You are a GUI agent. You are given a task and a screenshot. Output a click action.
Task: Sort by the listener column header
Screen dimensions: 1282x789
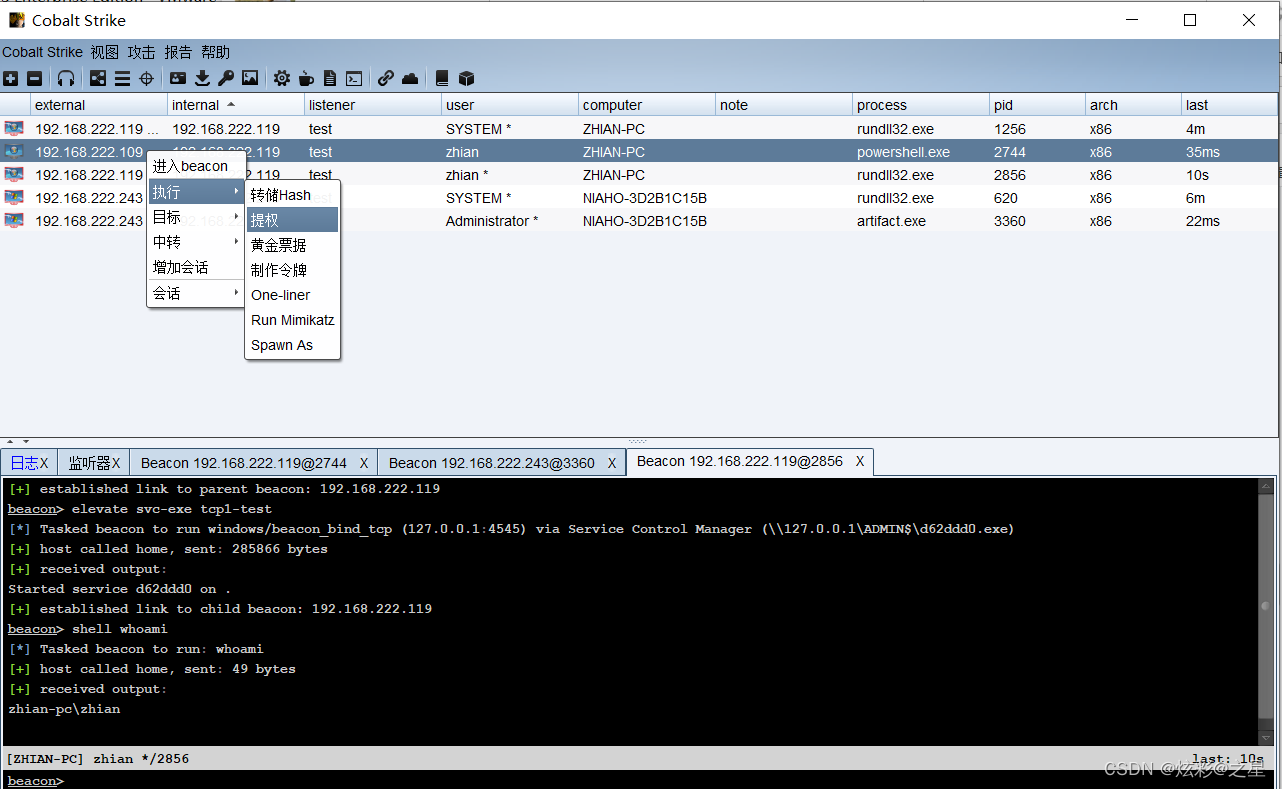pos(373,105)
